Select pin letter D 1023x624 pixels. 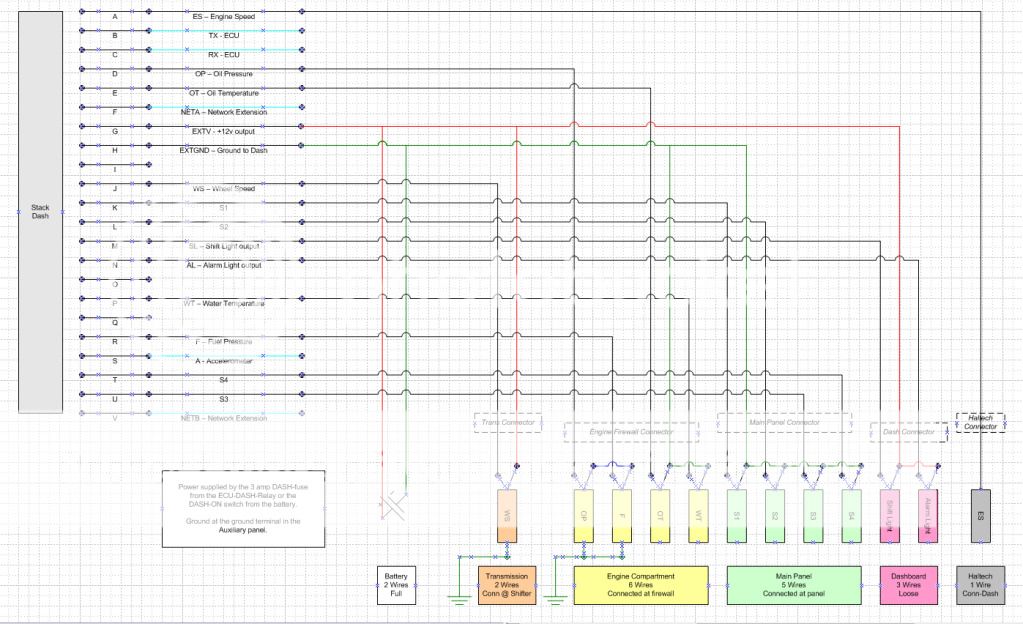click(115, 74)
